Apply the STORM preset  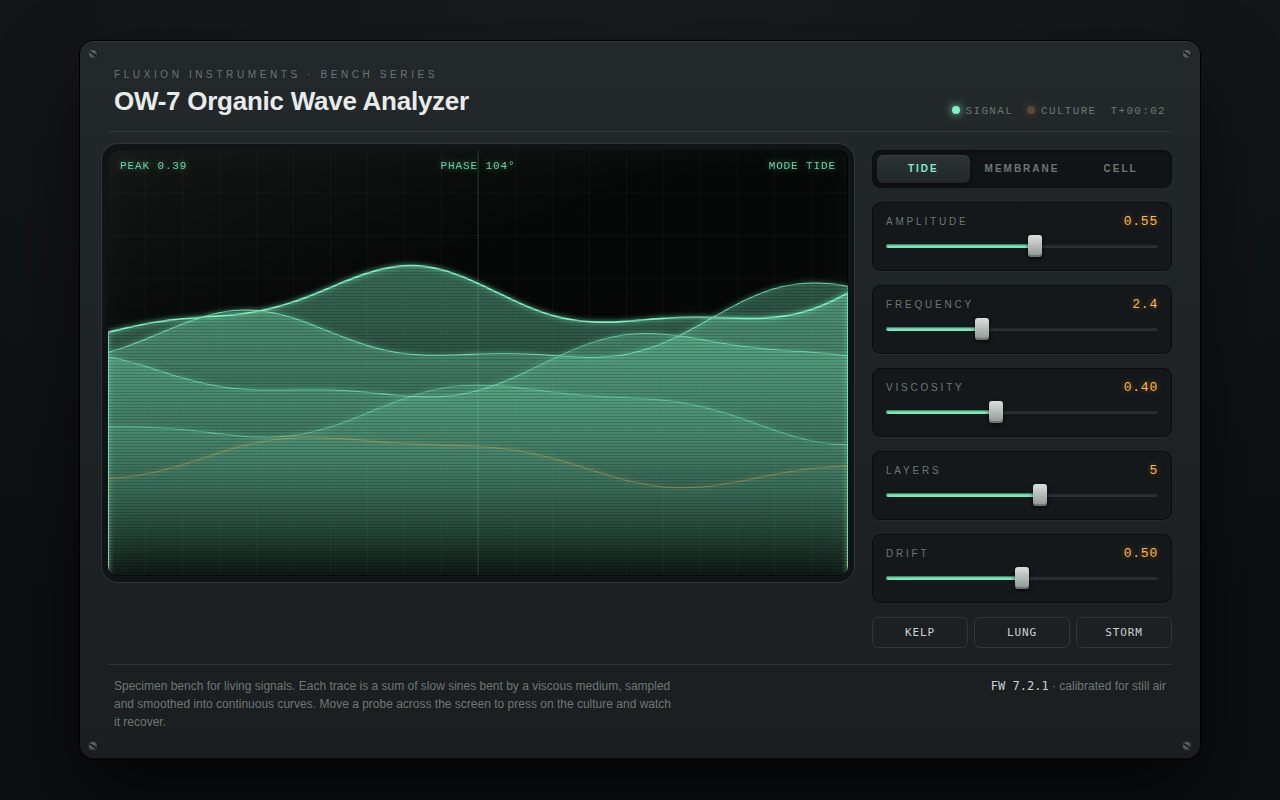click(1124, 632)
